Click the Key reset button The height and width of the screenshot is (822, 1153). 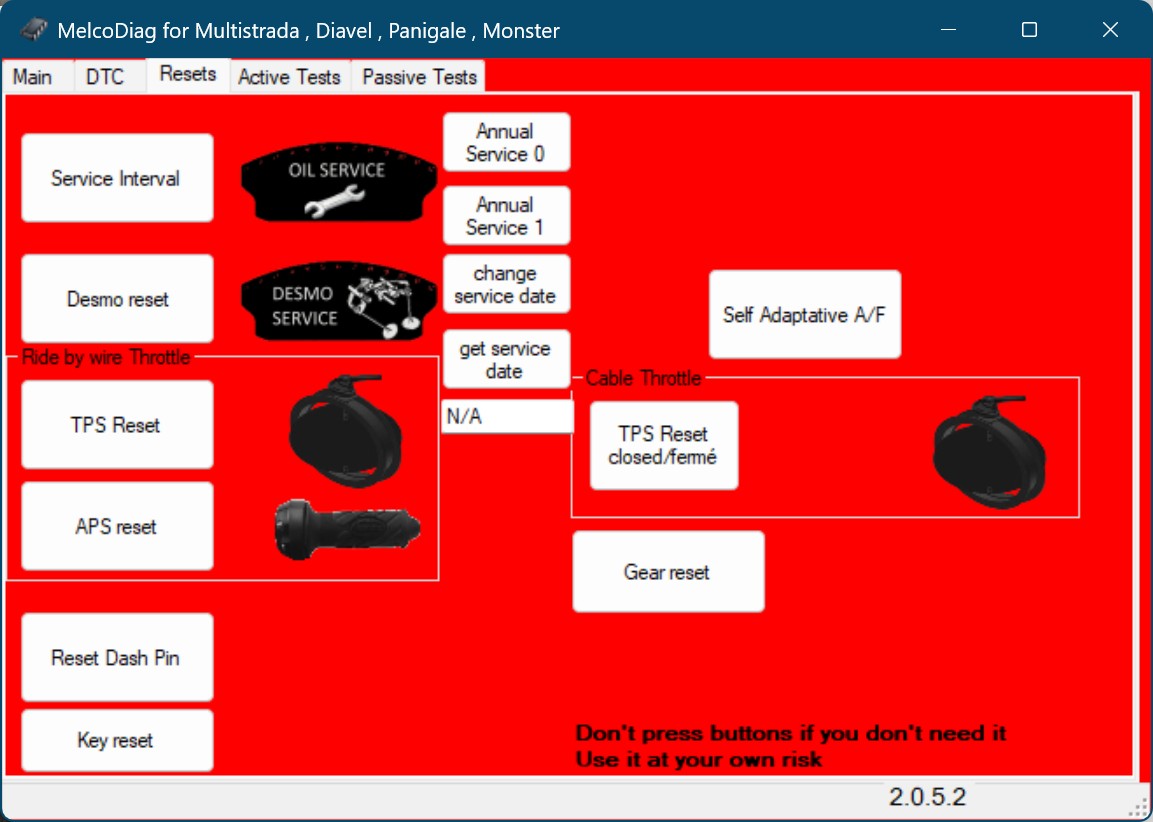coord(117,740)
